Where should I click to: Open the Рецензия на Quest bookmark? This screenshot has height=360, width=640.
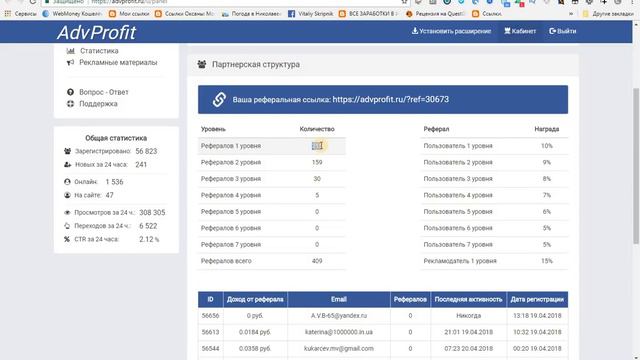point(436,14)
